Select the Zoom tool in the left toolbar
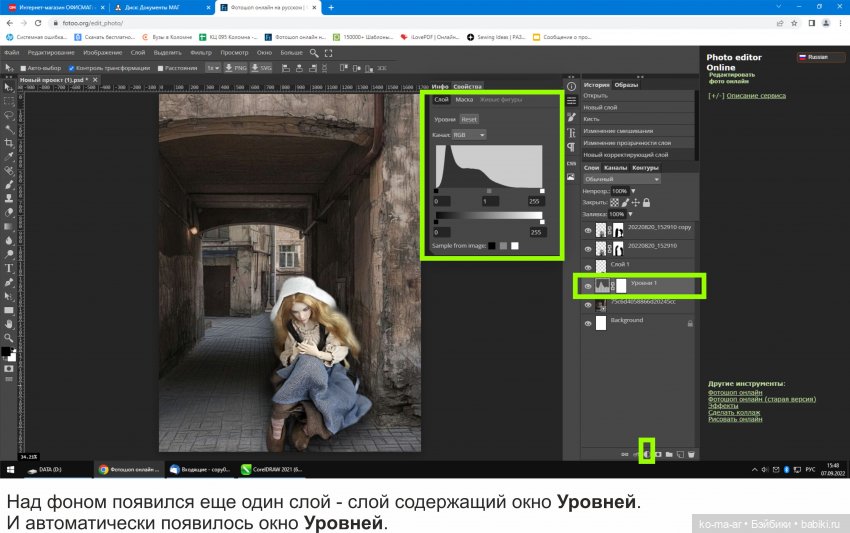Image resolution: width=850 pixels, height=533 pixels. coord(9,337)
